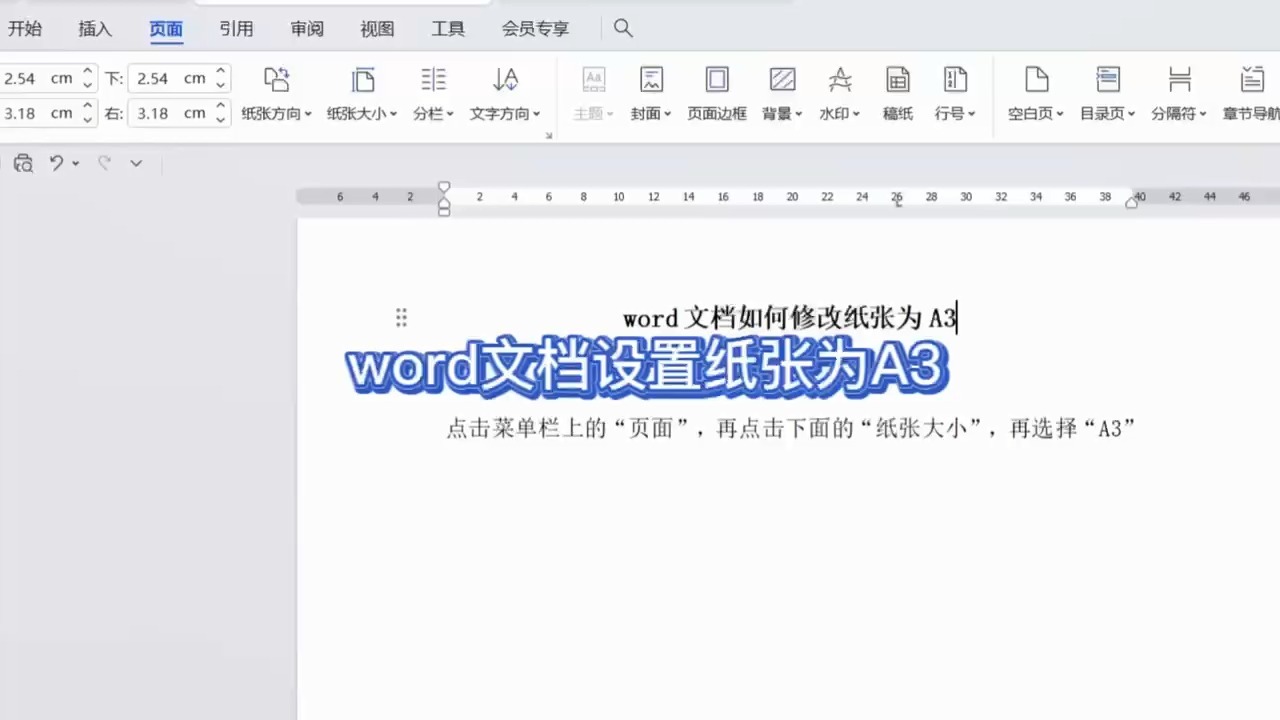The height and width of the screenshot is (720, 1280).
Task: Open the 工具 tab
Action: click(x=448, y=29)
